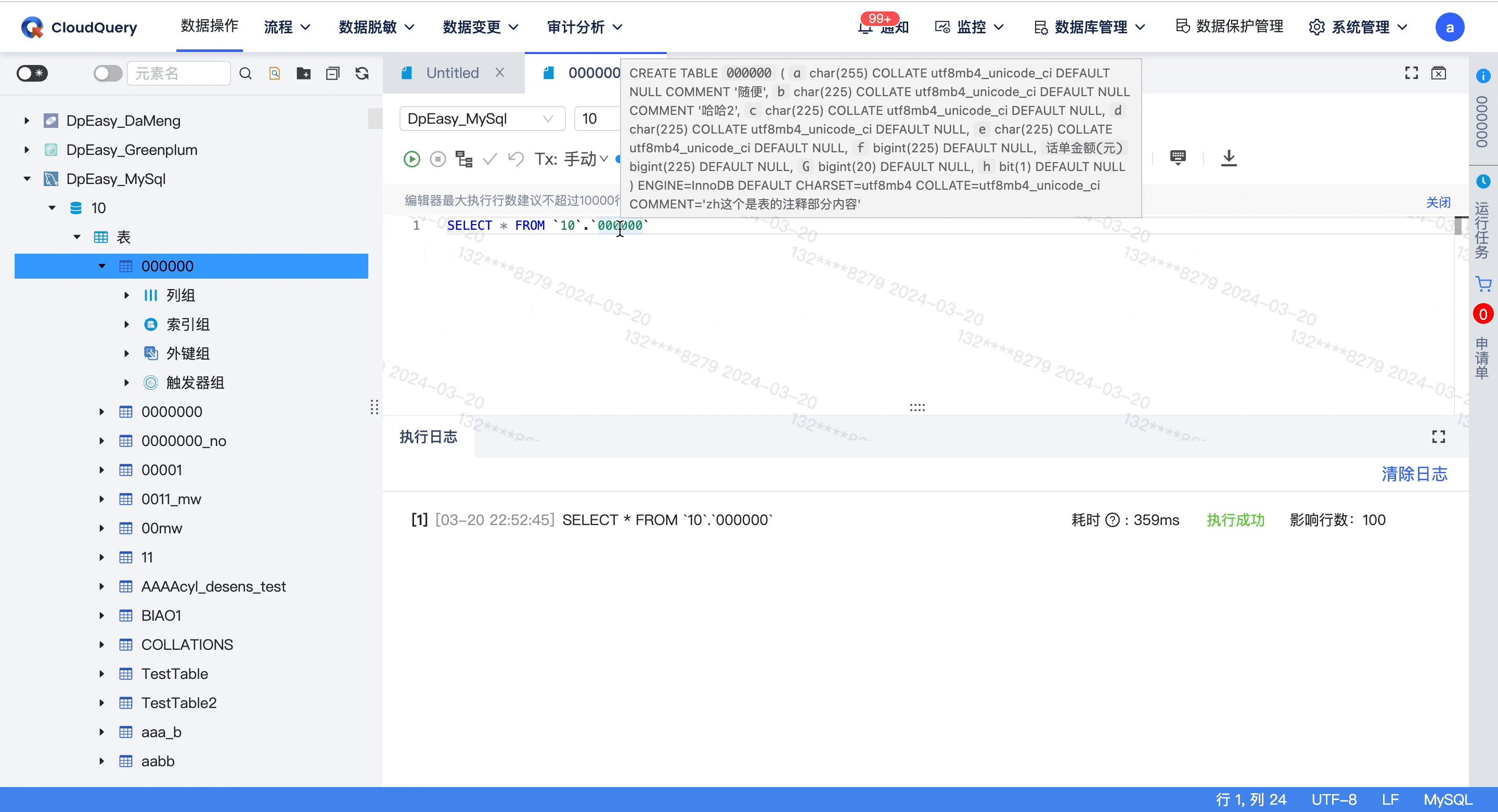Open the 审计分析 menu
The width and height of the screenshot is (1498, 812).
[x=583, y=27]
